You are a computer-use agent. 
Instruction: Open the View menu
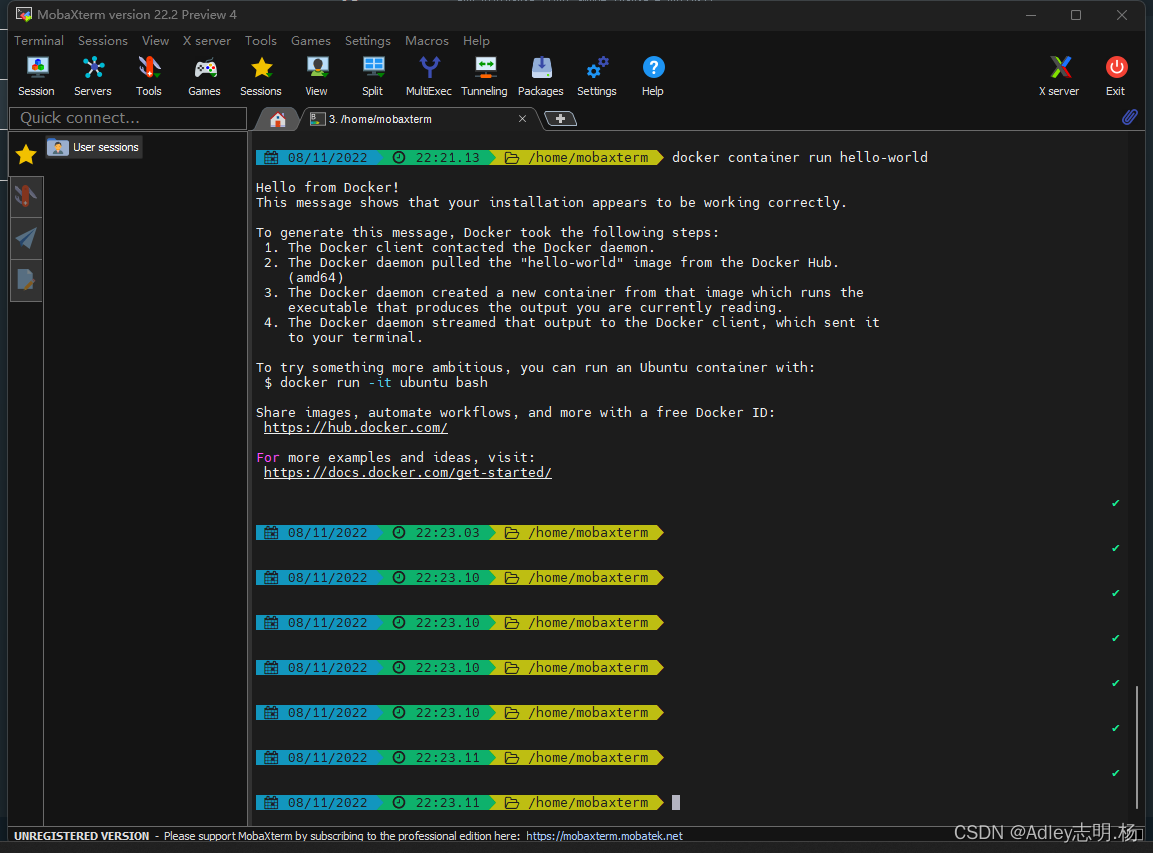coord(155,40)
